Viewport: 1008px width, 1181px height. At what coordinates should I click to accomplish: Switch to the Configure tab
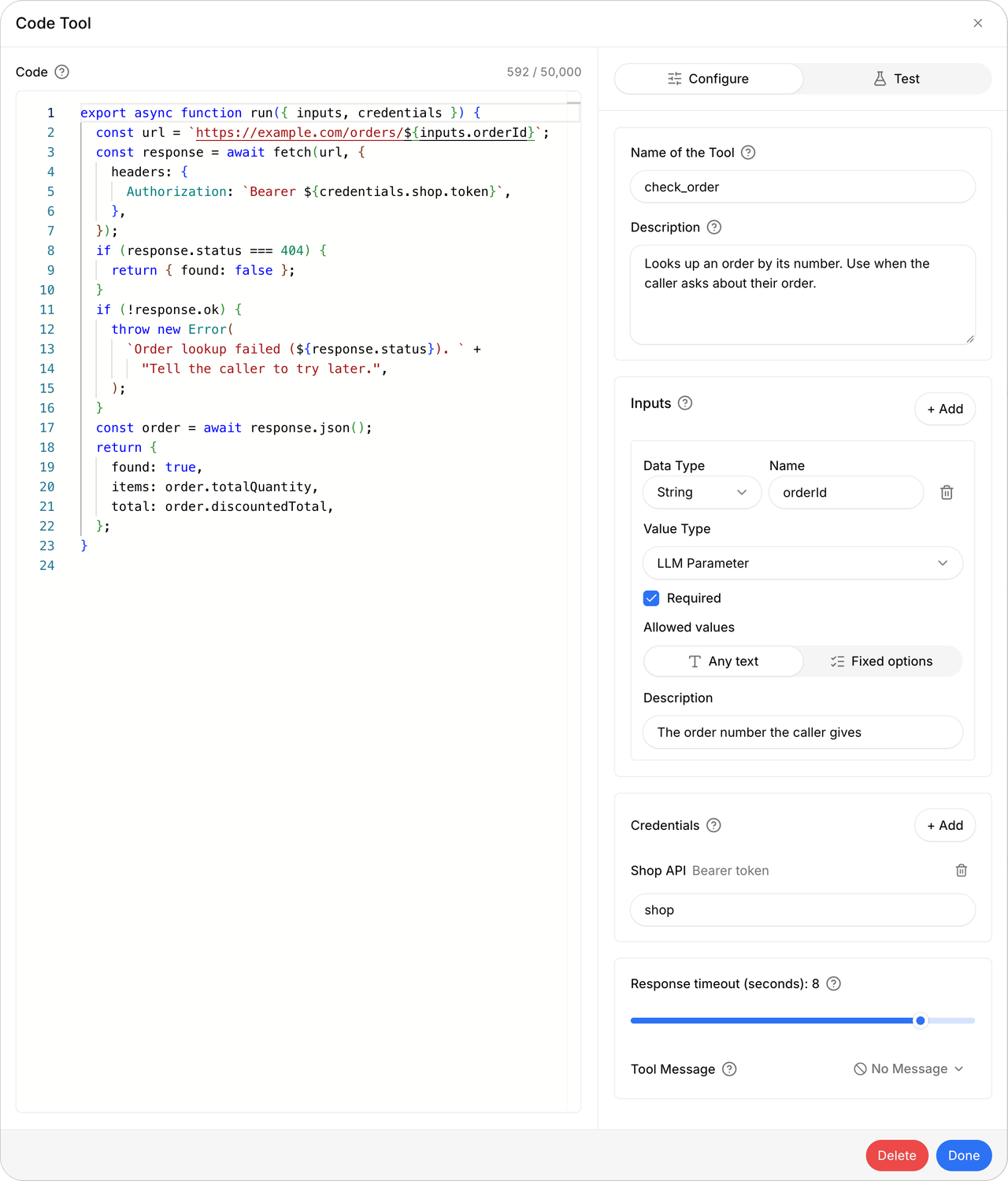(709, 79)
